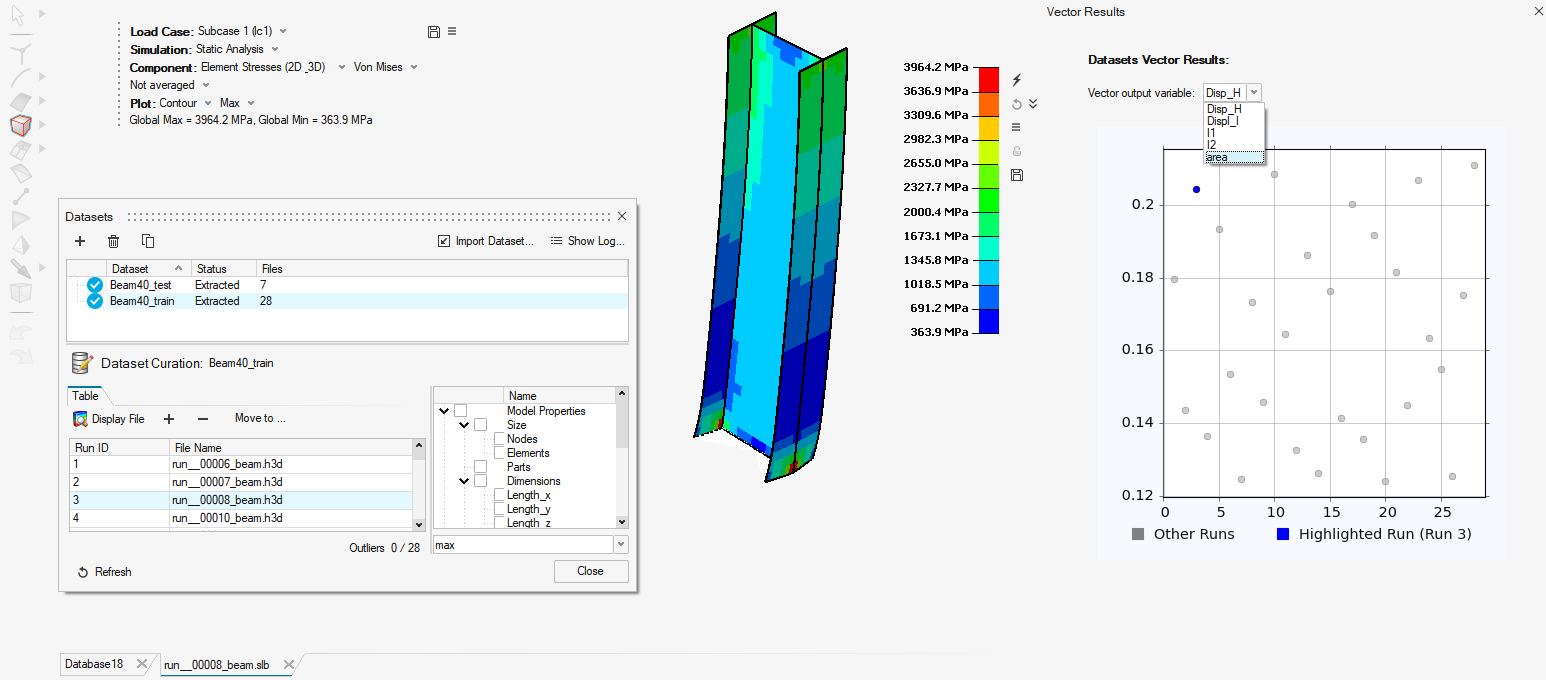Image resolution: width=1546 pixels, height=680 pixels.
Task: Click the add dataset plus icon
Action: click(80, 241)
